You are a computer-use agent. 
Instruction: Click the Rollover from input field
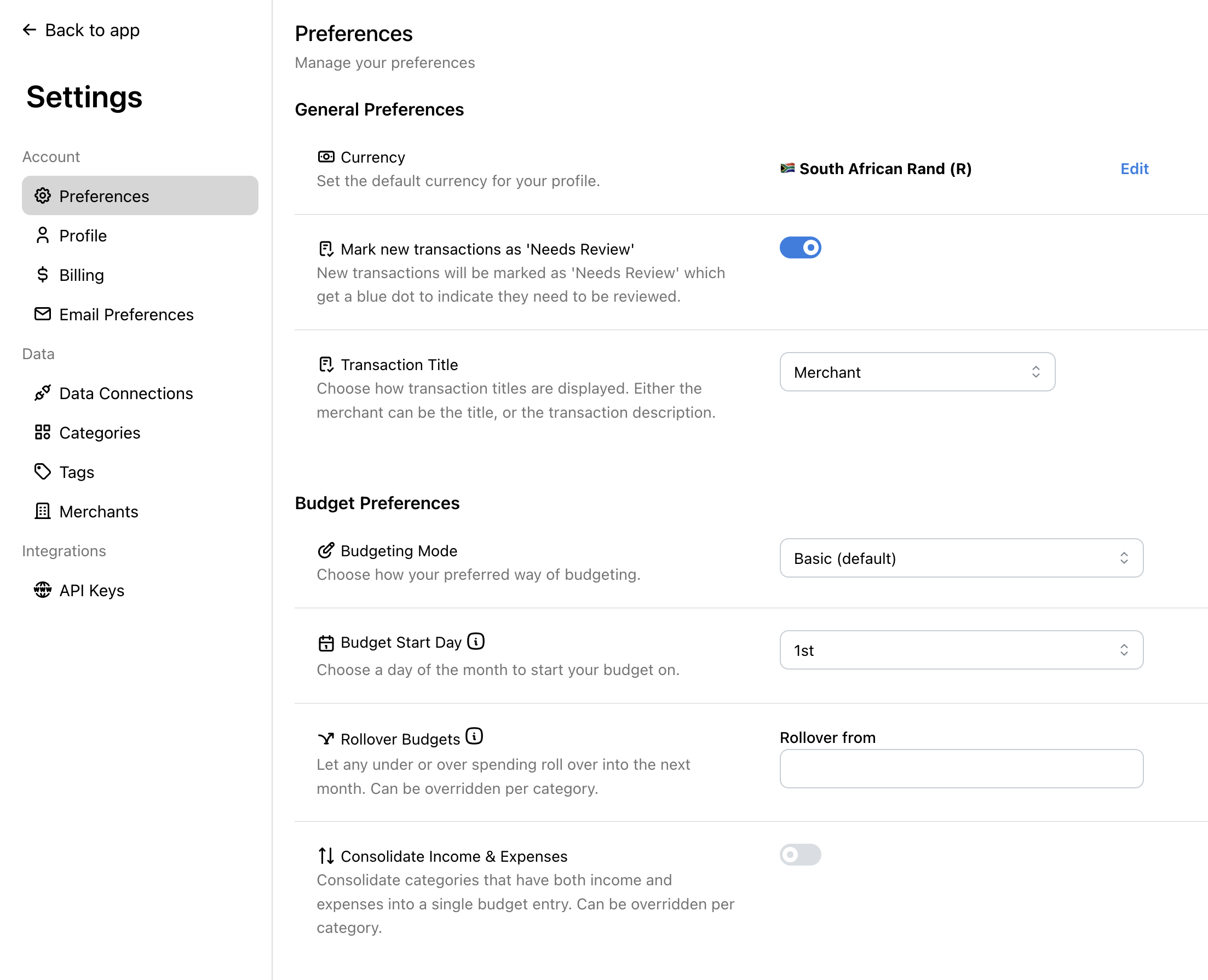[x=960, y=769]
